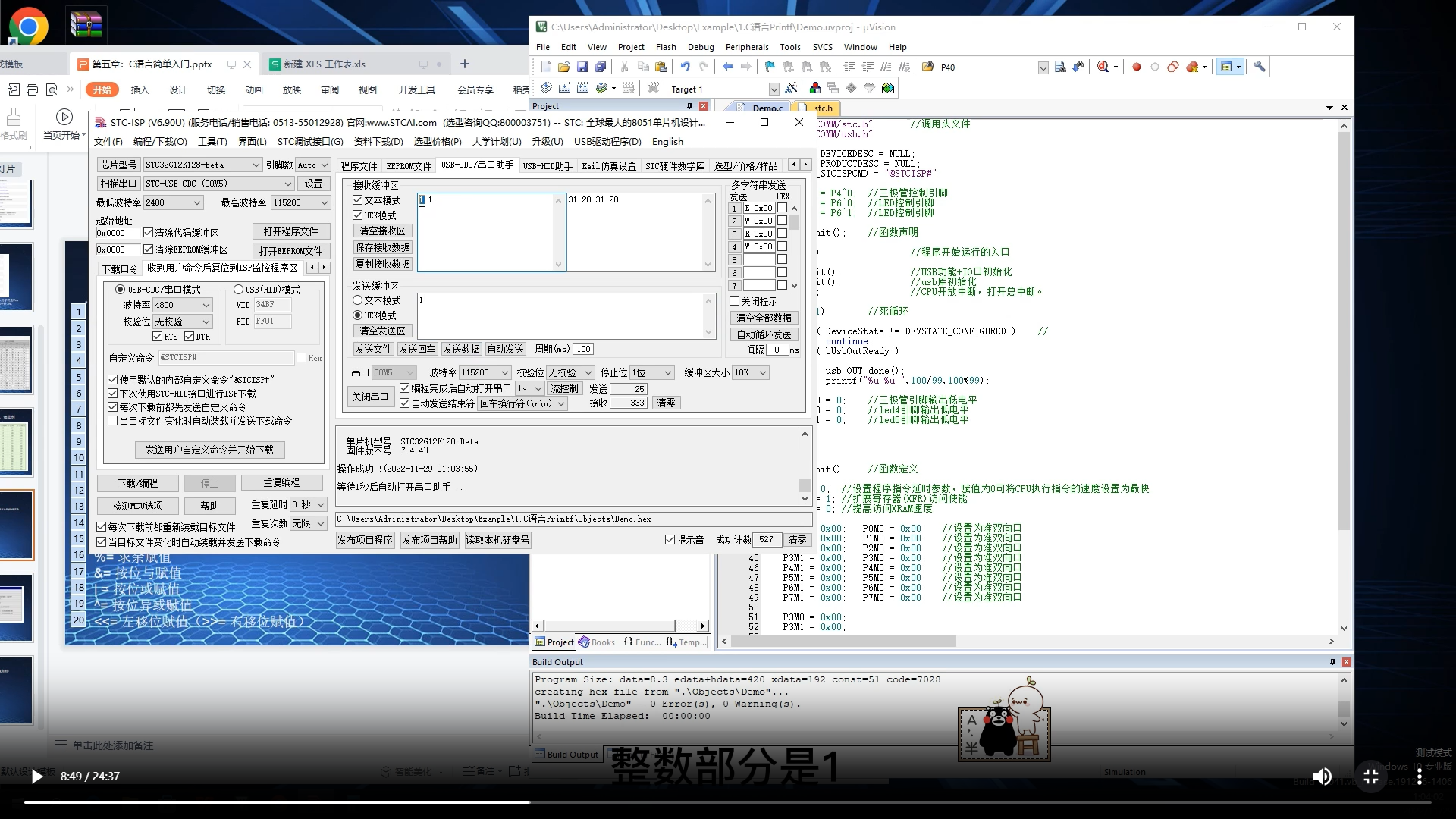
Task: Click Save icon in µVision toolbar
Action: 582,67
